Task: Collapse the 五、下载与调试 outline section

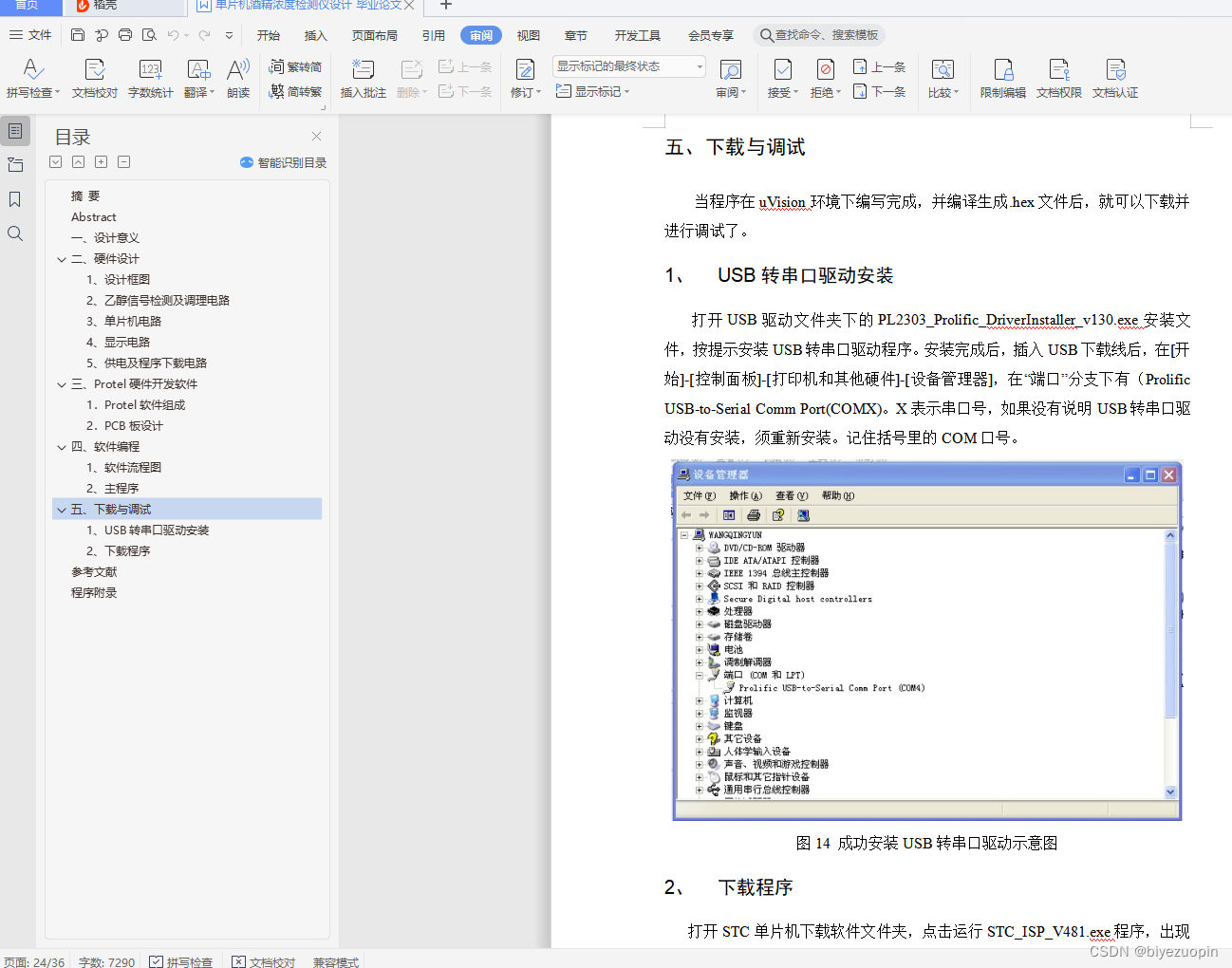Action: 62,510
